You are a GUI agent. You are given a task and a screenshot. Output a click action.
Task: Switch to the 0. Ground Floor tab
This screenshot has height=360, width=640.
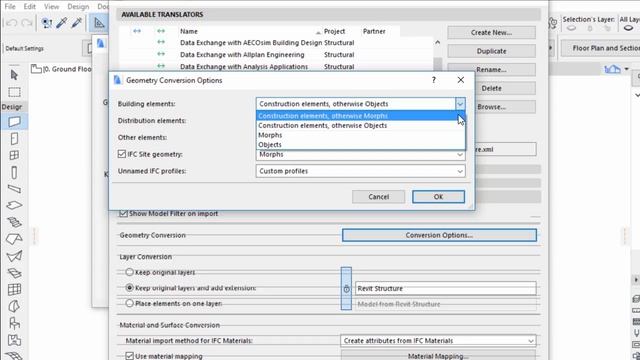[61, 69]
